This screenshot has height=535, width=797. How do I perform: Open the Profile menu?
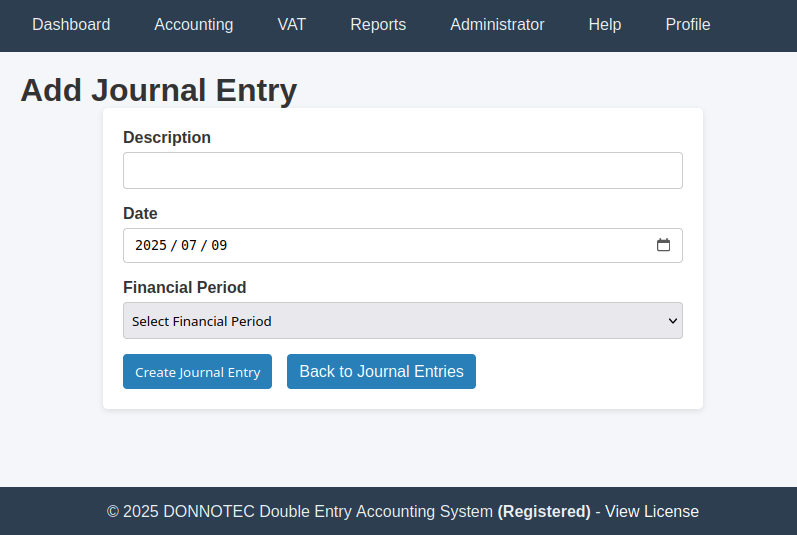[688, 24]
